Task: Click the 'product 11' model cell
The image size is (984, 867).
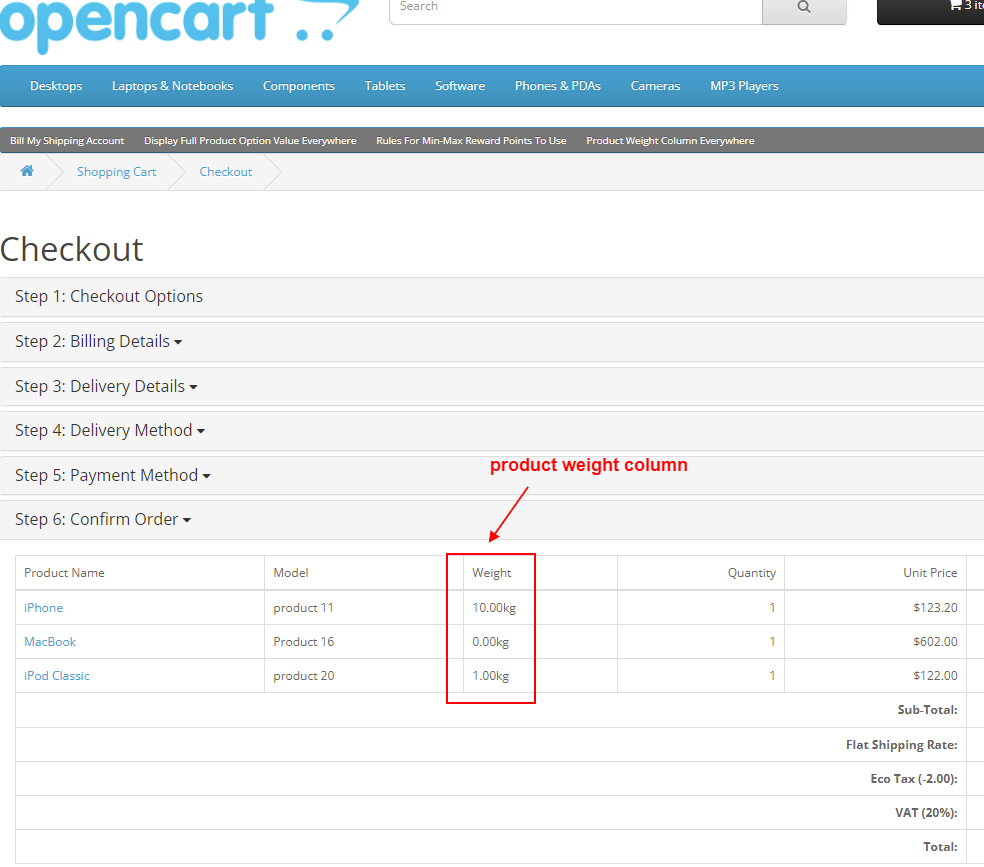Action: [304, 608]
